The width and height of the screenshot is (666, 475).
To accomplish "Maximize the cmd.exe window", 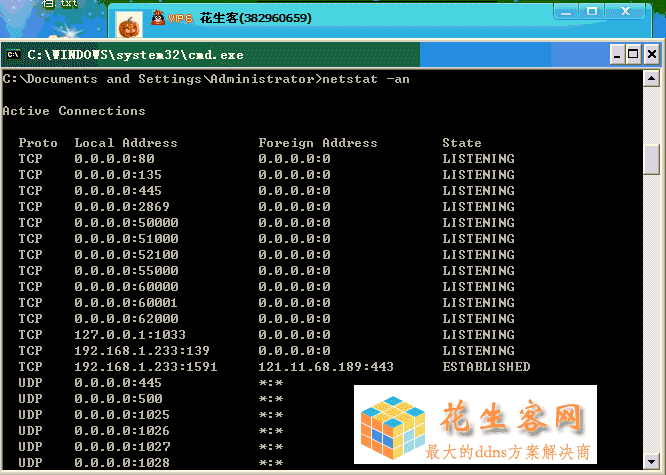I will click(633, 54).
